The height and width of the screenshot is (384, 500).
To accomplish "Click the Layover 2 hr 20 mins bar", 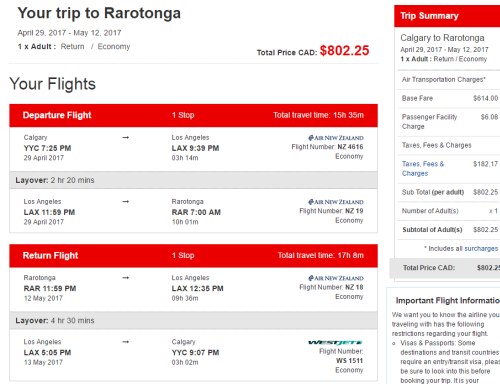I will point(193,180).
